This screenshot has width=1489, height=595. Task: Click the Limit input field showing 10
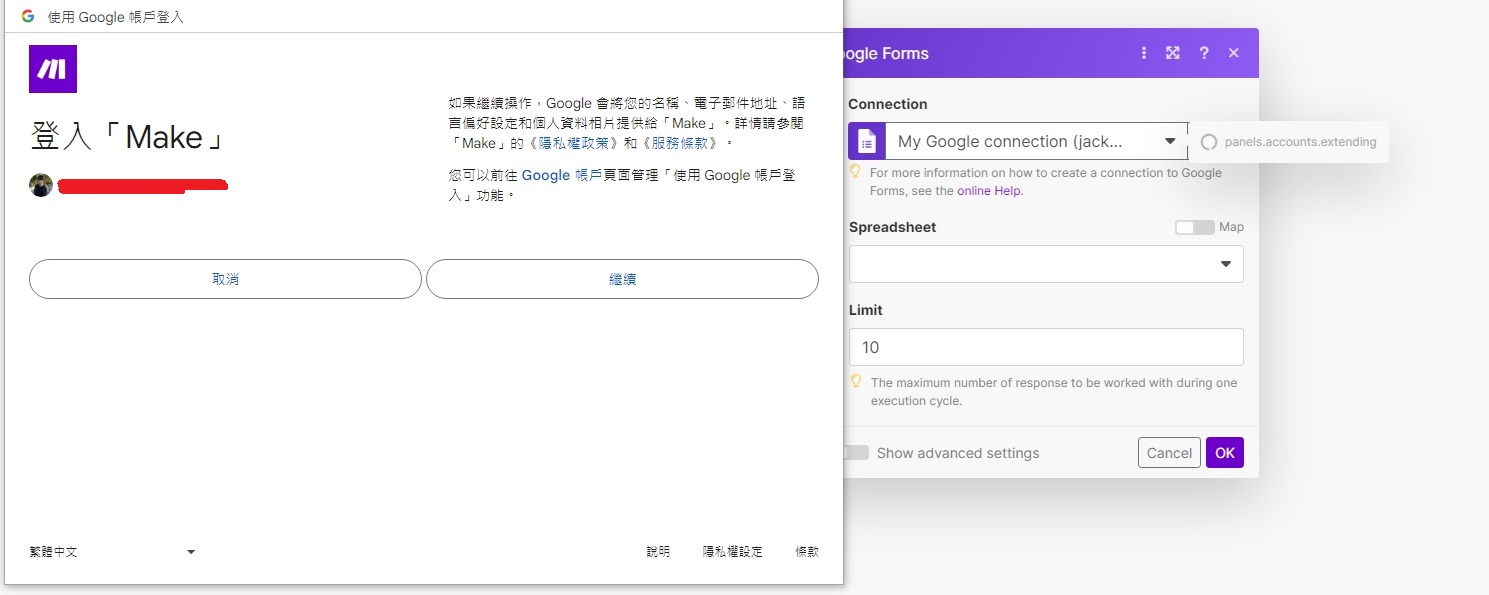[1045, 347]
